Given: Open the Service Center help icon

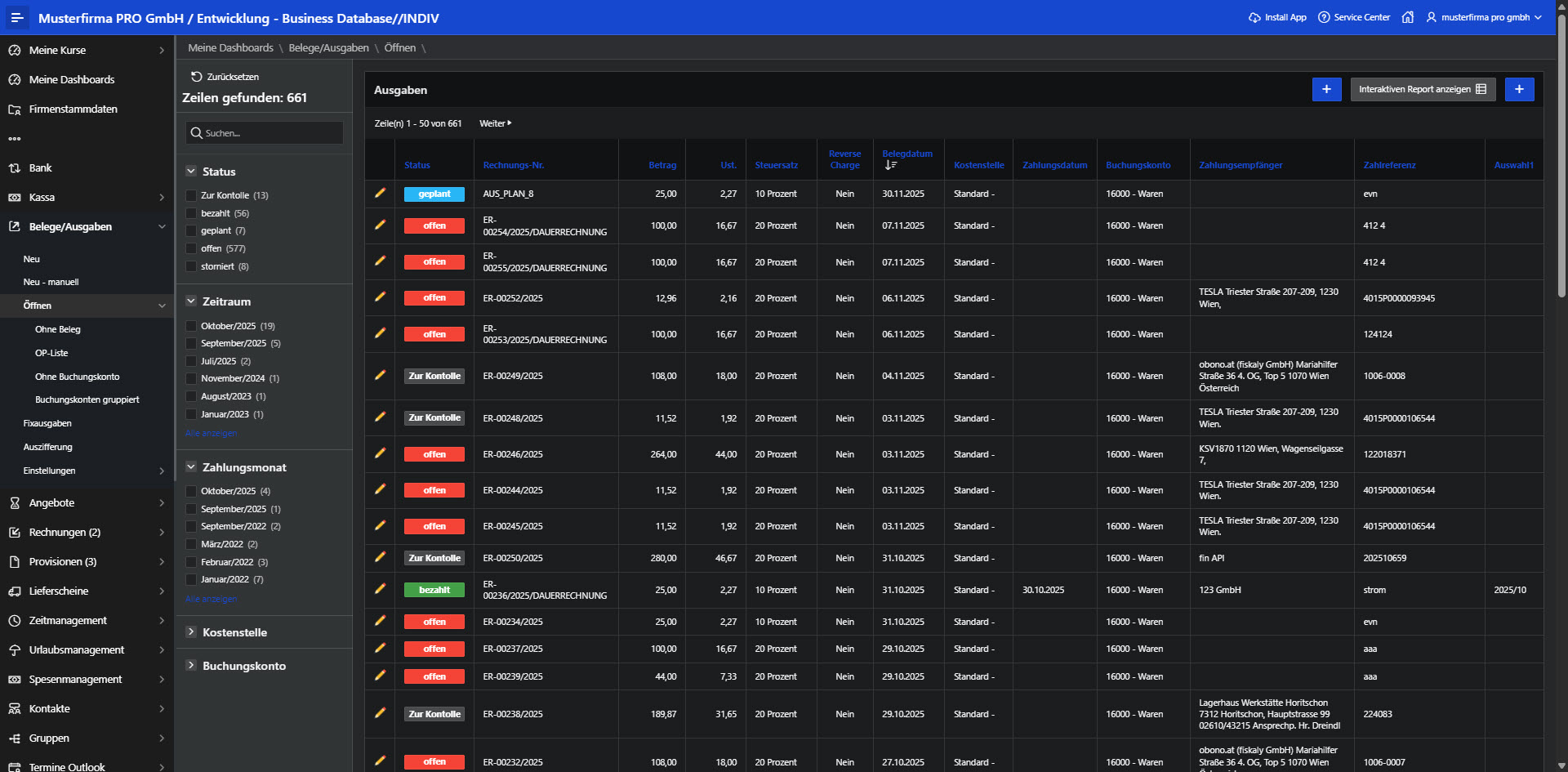Looking at the screenshot, I should tap(1324, 17).
